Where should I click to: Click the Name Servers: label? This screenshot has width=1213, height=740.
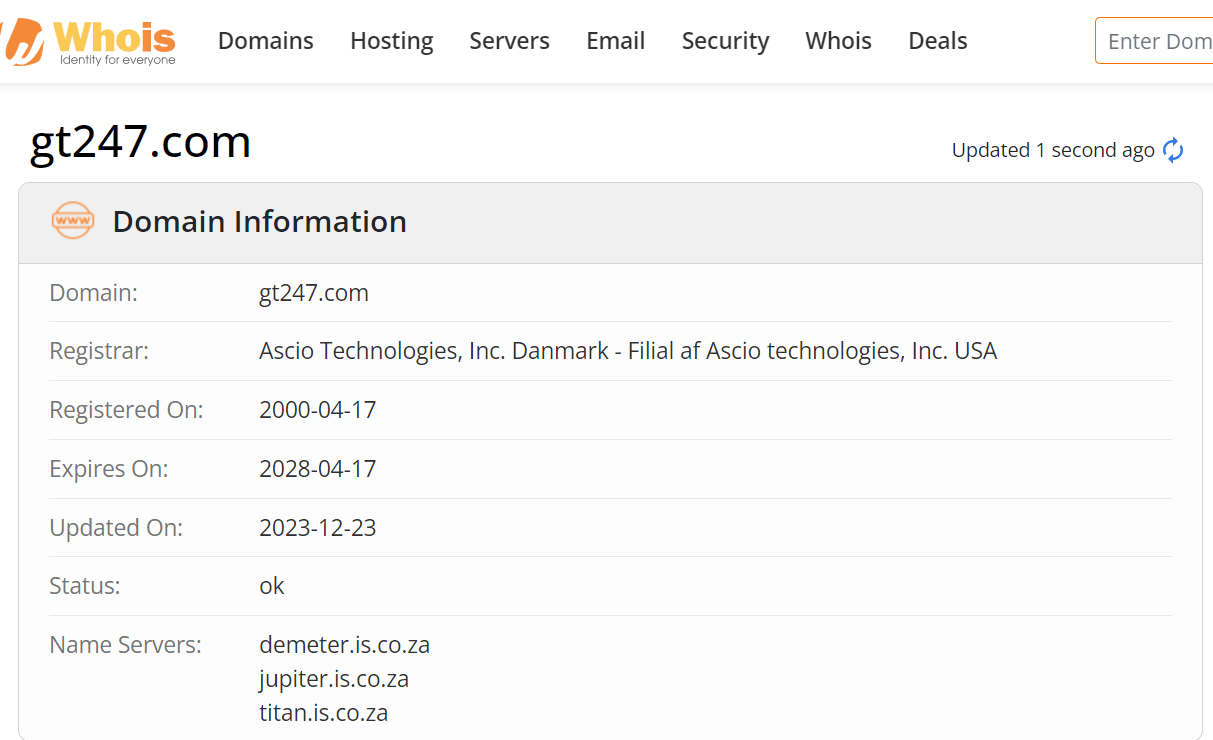point(126,645)
